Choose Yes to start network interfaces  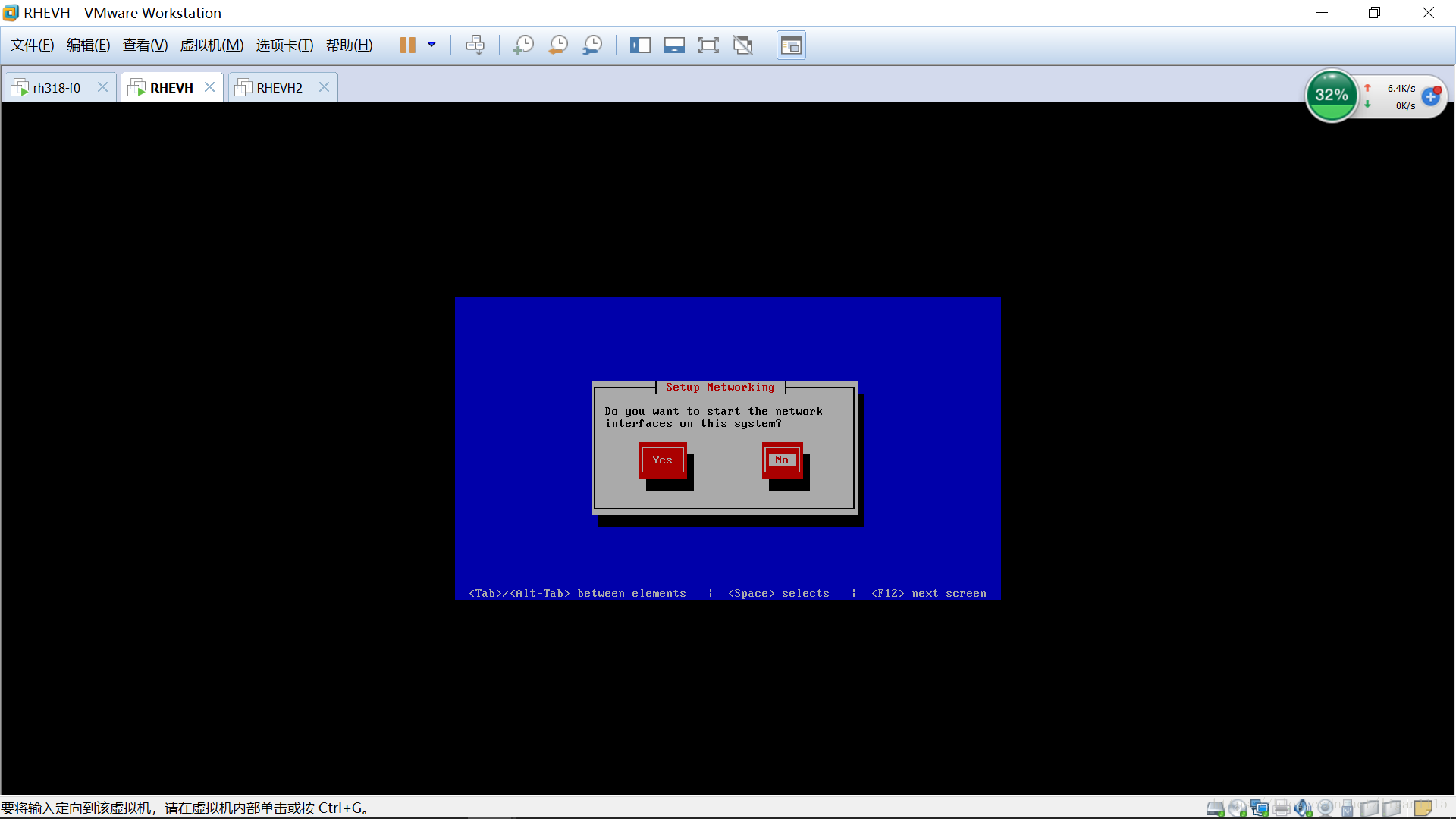pos(663,460)
